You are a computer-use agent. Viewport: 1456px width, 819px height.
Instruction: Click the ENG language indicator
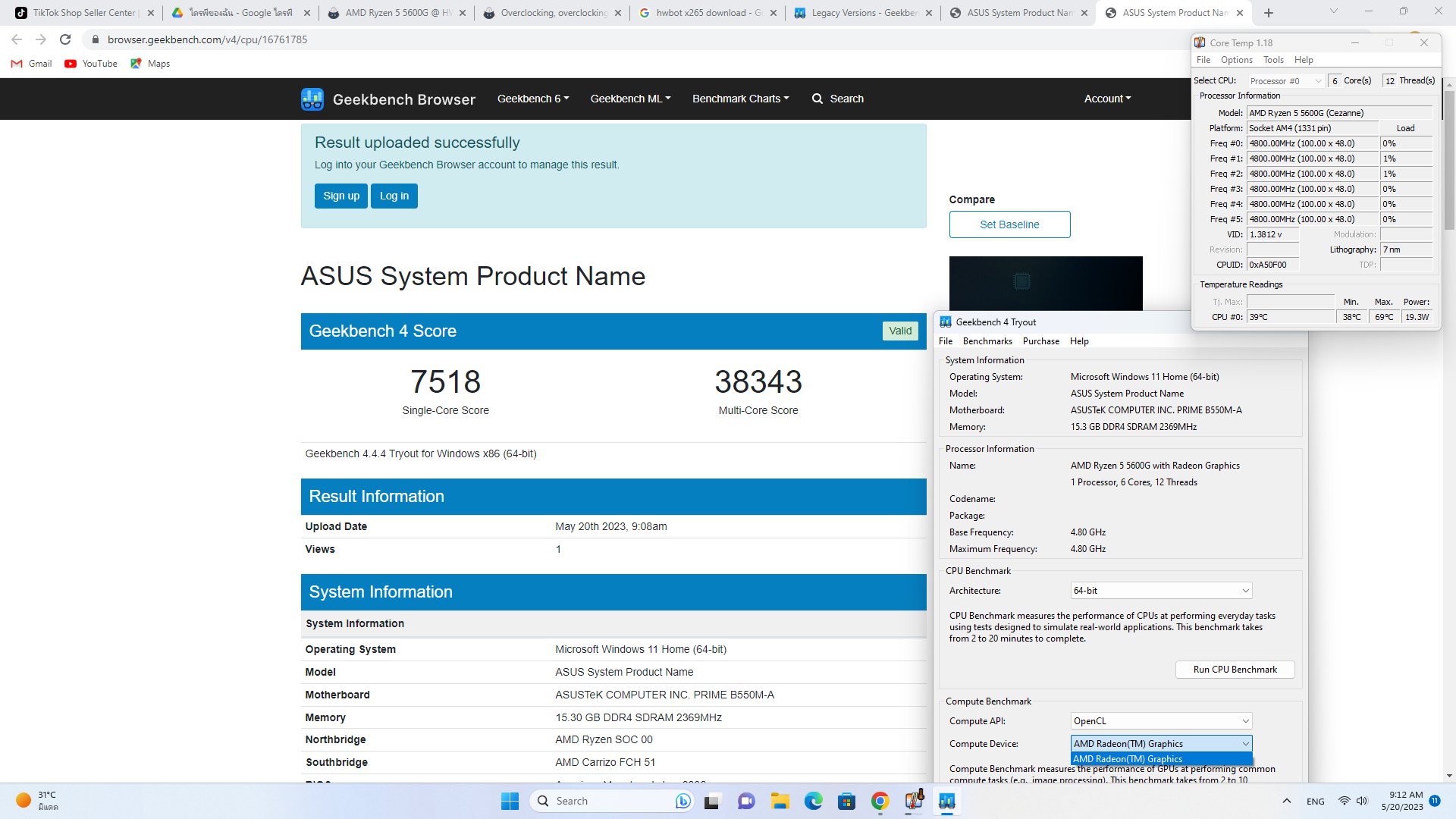tap(1316, 802)
